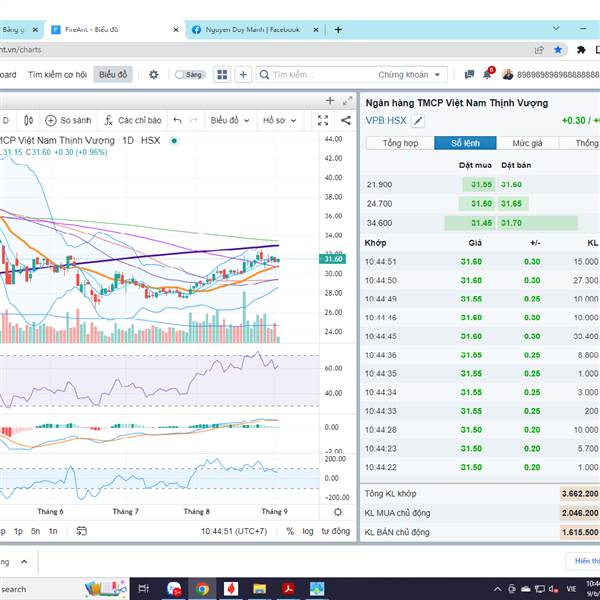Image resolution: width=600 pixels, height=600 pixels.
Task: Toggle log scale
Action: pyautogui.click(x=308, y=531)
